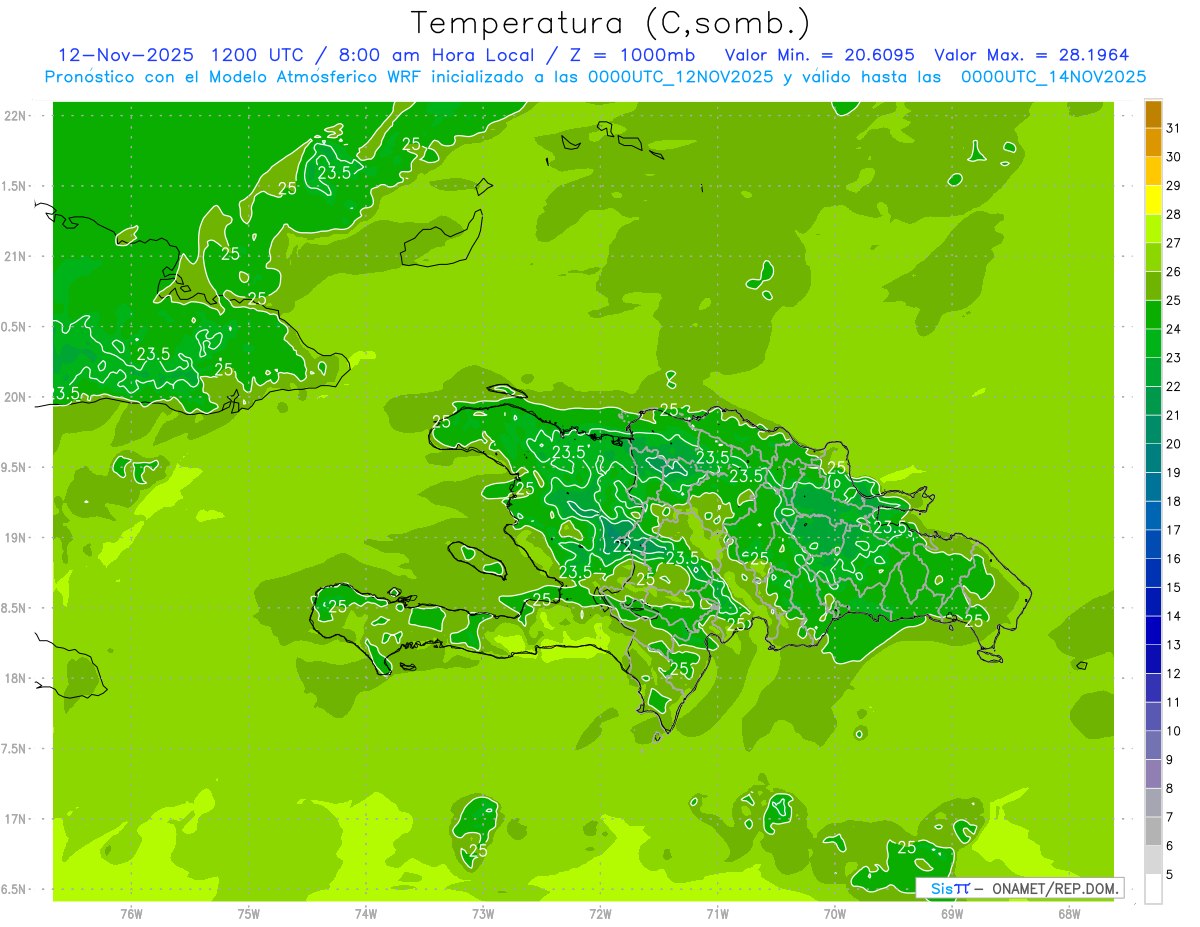Click the 15 label on the color scale
Viewport: 1200px width, 927px height.
[x=1174, y=588]
